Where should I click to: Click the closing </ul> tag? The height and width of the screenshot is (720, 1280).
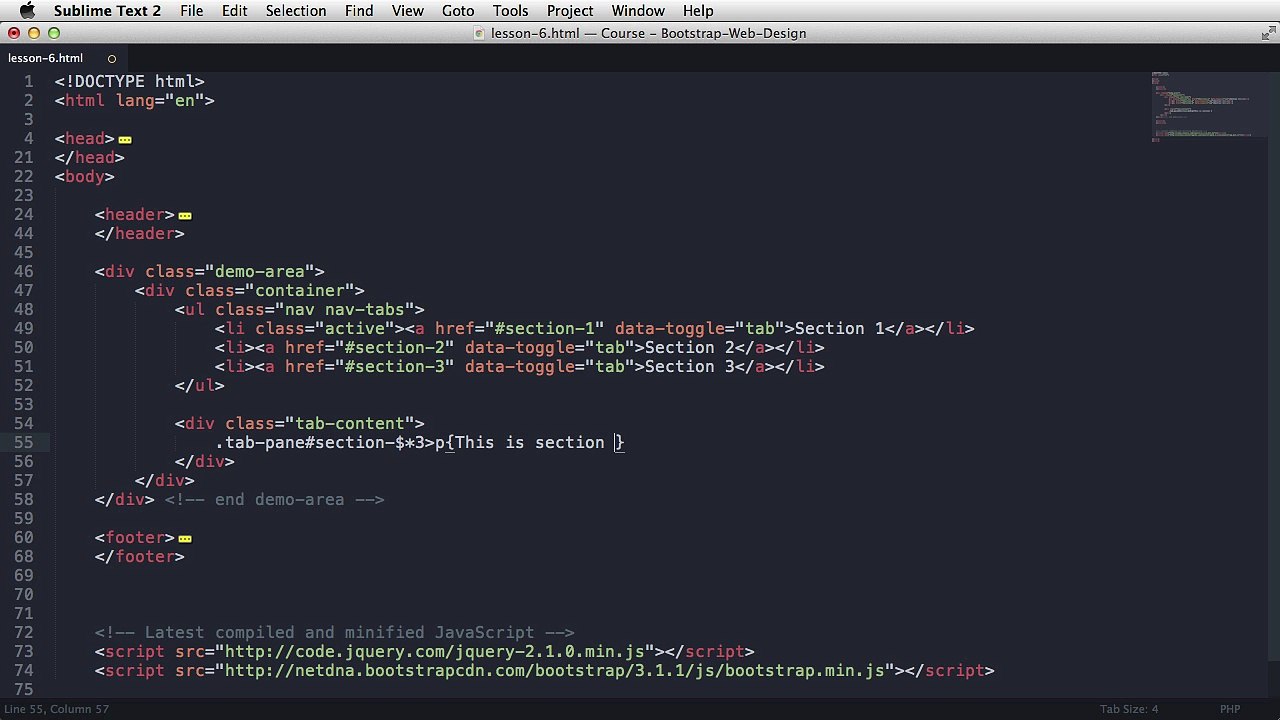[x=200, y=386]
